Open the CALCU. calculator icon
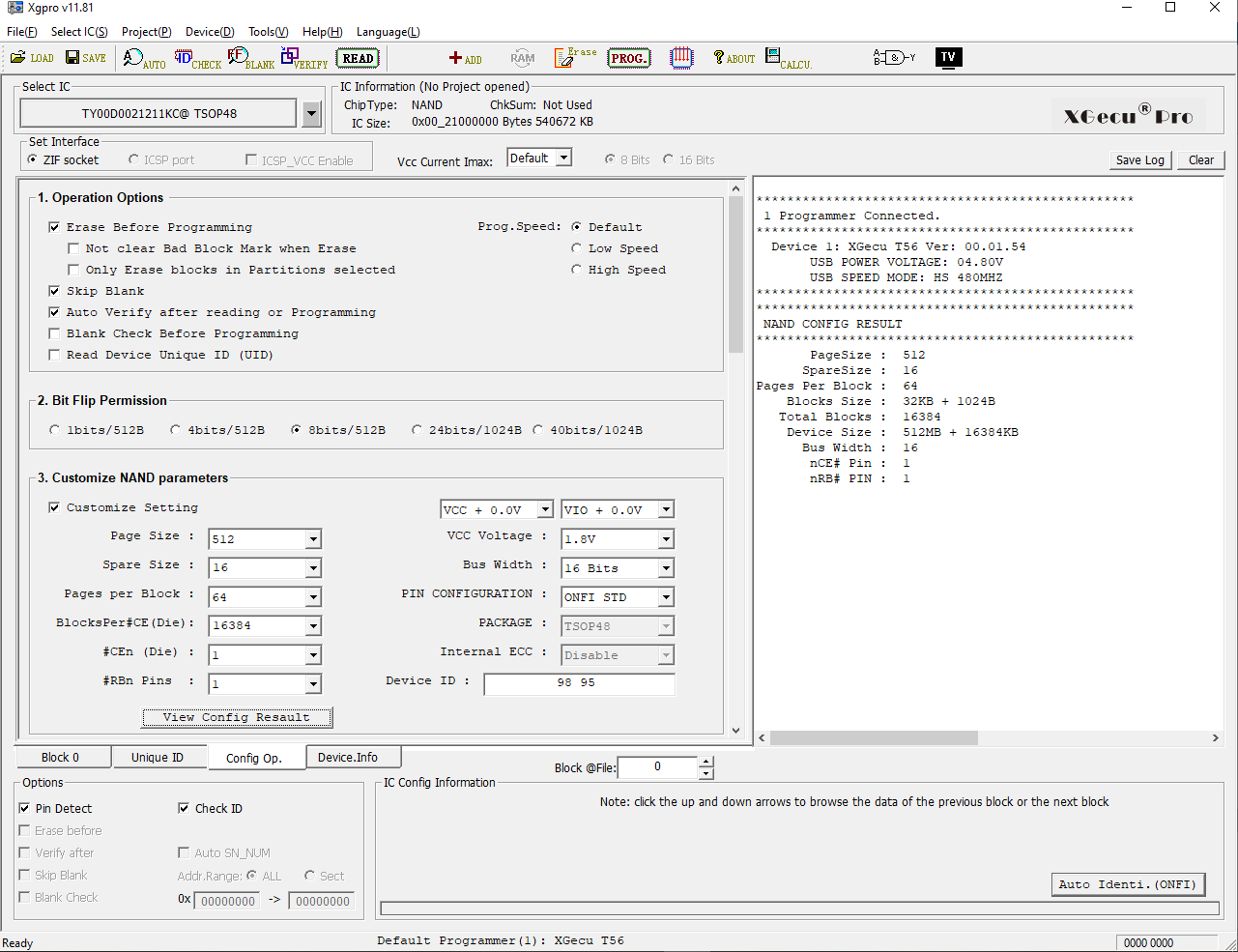This screenshot has width=1238, height=952. (788, 58)
